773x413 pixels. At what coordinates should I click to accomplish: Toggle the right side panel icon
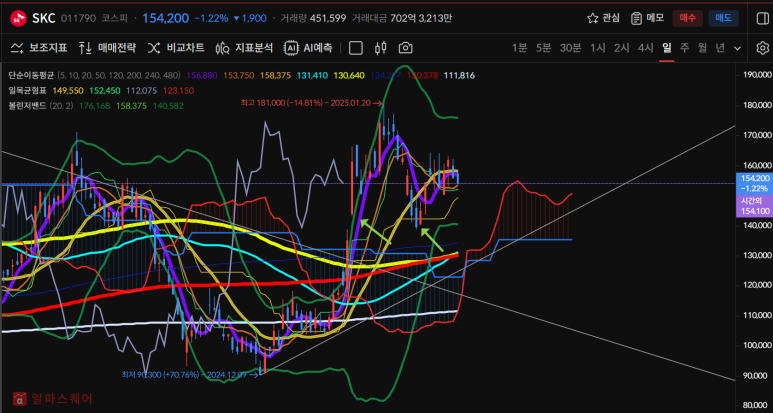click(762, 18)
